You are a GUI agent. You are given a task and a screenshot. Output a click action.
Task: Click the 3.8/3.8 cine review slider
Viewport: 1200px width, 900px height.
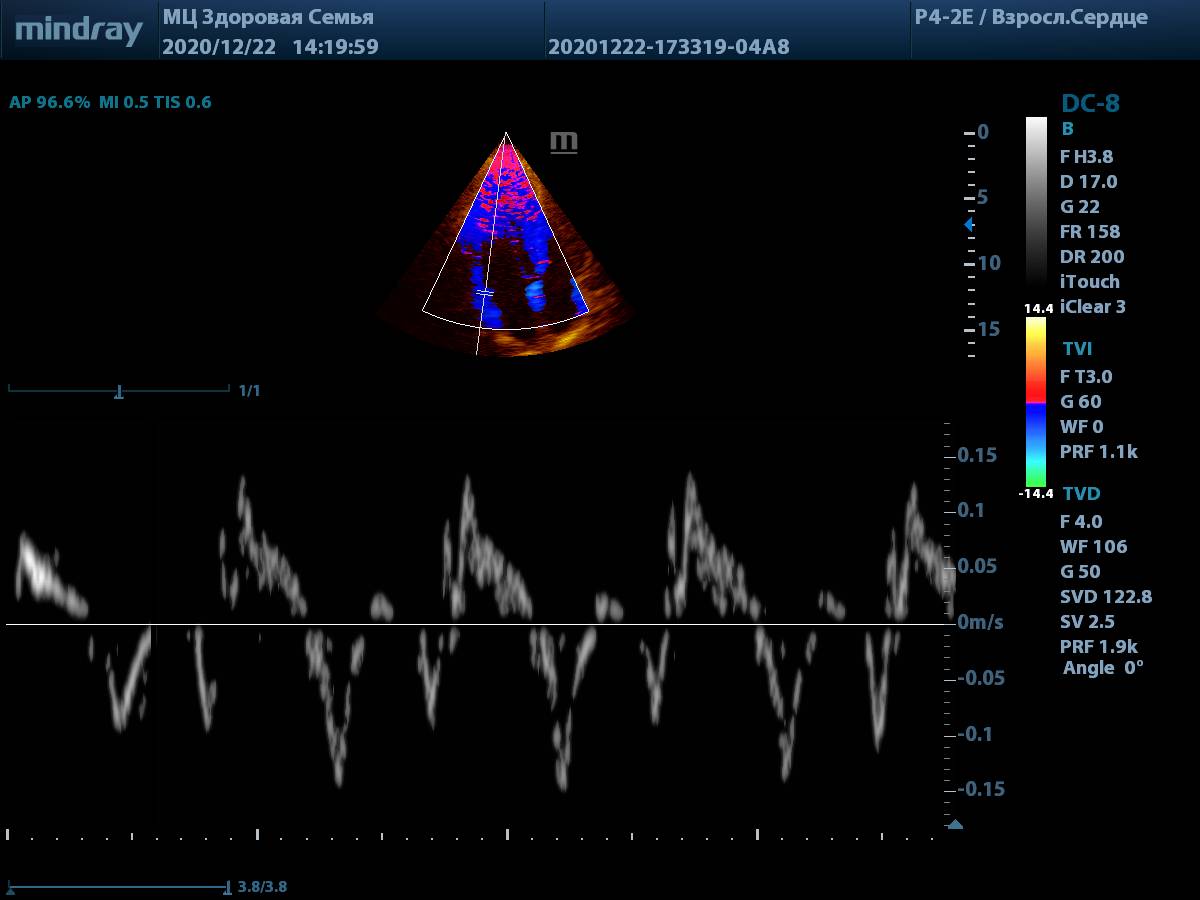pyautogui.click(x=120, y=886)
